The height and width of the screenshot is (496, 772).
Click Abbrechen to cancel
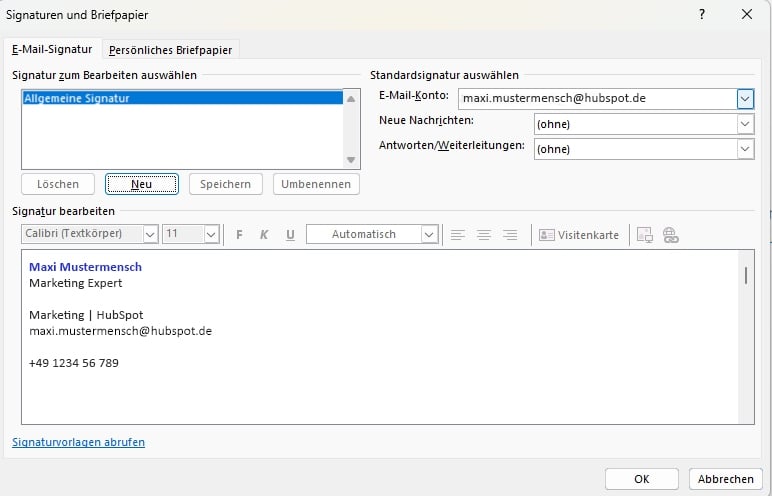726,479
